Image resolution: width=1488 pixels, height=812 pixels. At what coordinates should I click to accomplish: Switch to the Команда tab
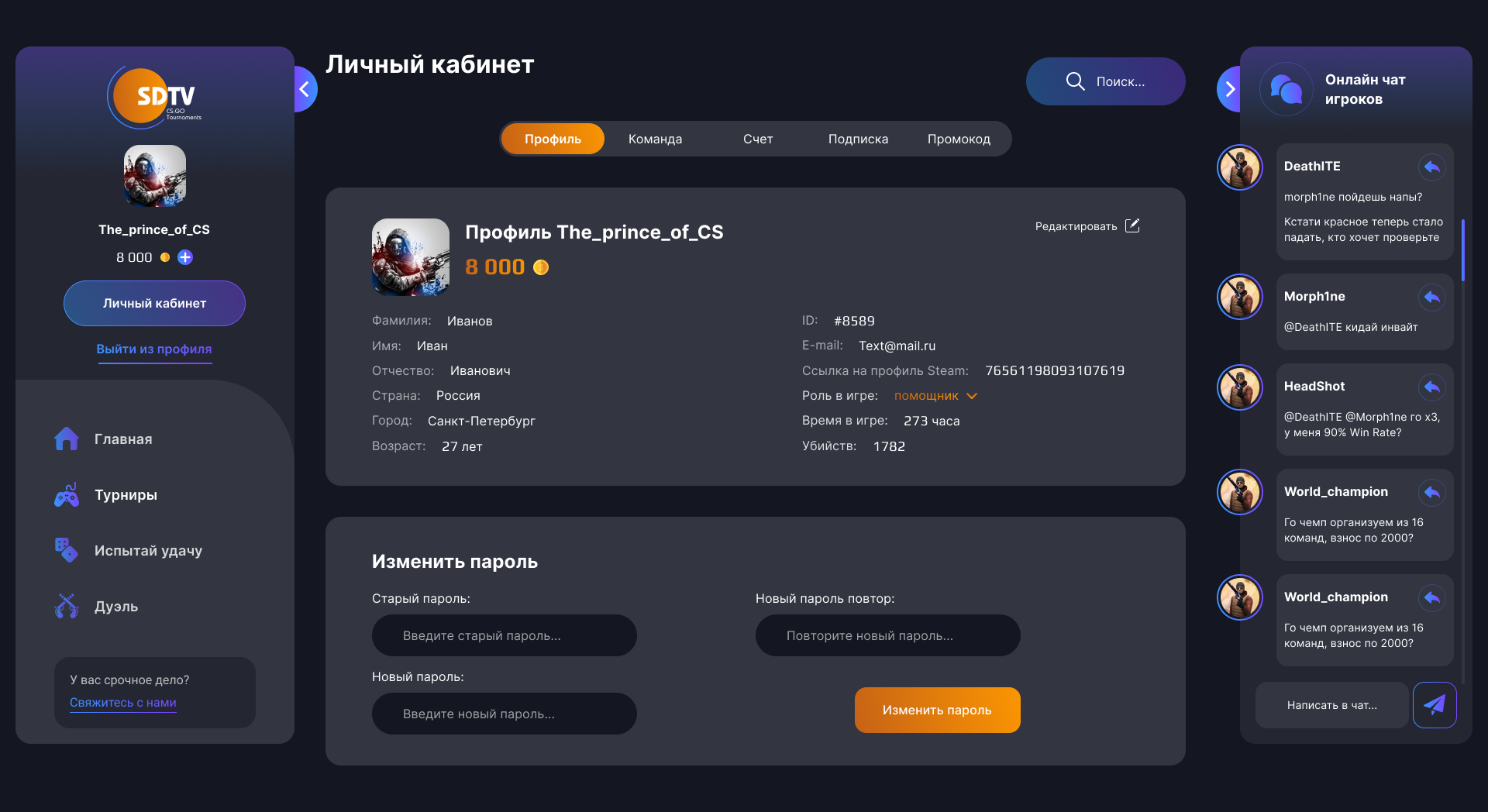click(655, 139)
